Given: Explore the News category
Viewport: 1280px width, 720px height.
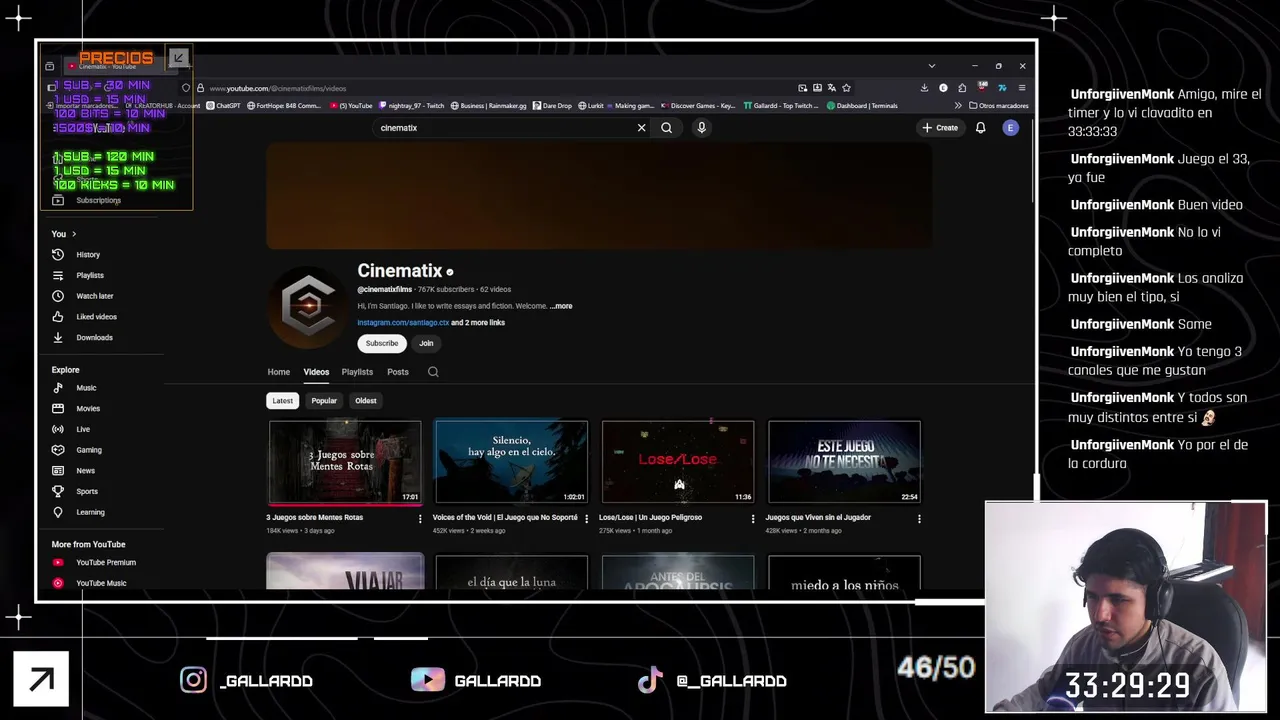Looking at the screenshot, I should [86, 471].
